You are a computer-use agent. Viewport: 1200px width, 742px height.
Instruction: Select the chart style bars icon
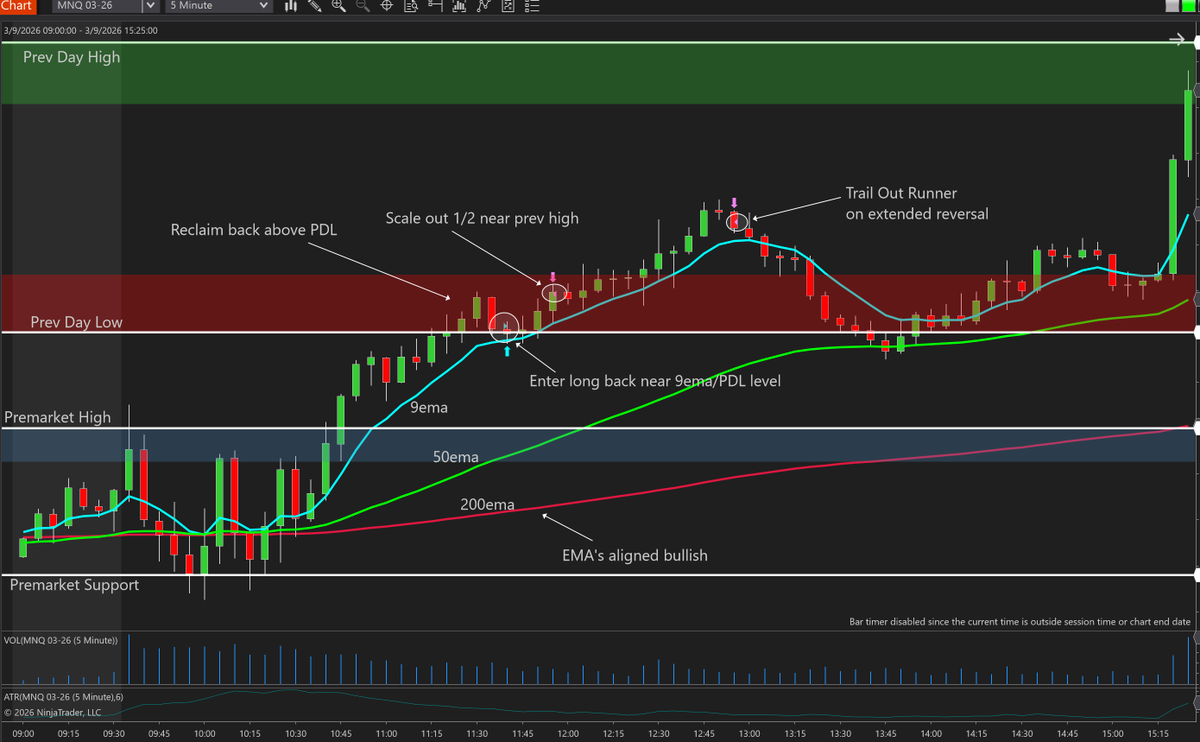click(x=290, y=7)
